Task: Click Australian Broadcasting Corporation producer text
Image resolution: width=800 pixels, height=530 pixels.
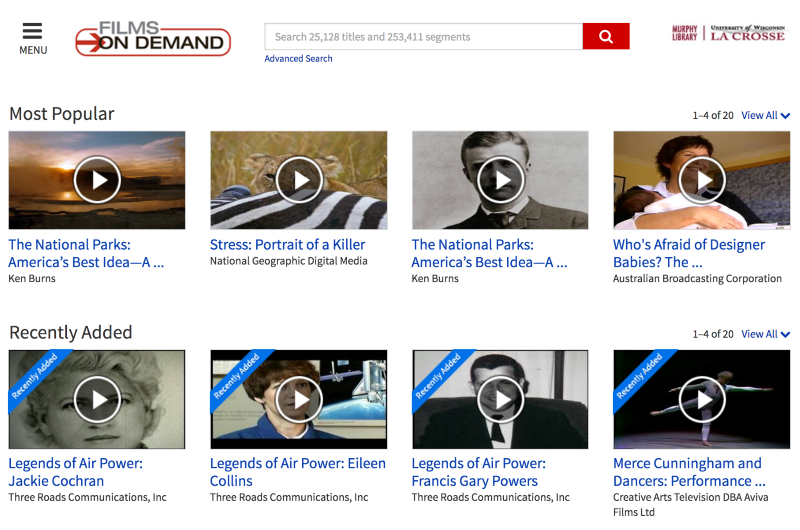Action: click(697, 279)
